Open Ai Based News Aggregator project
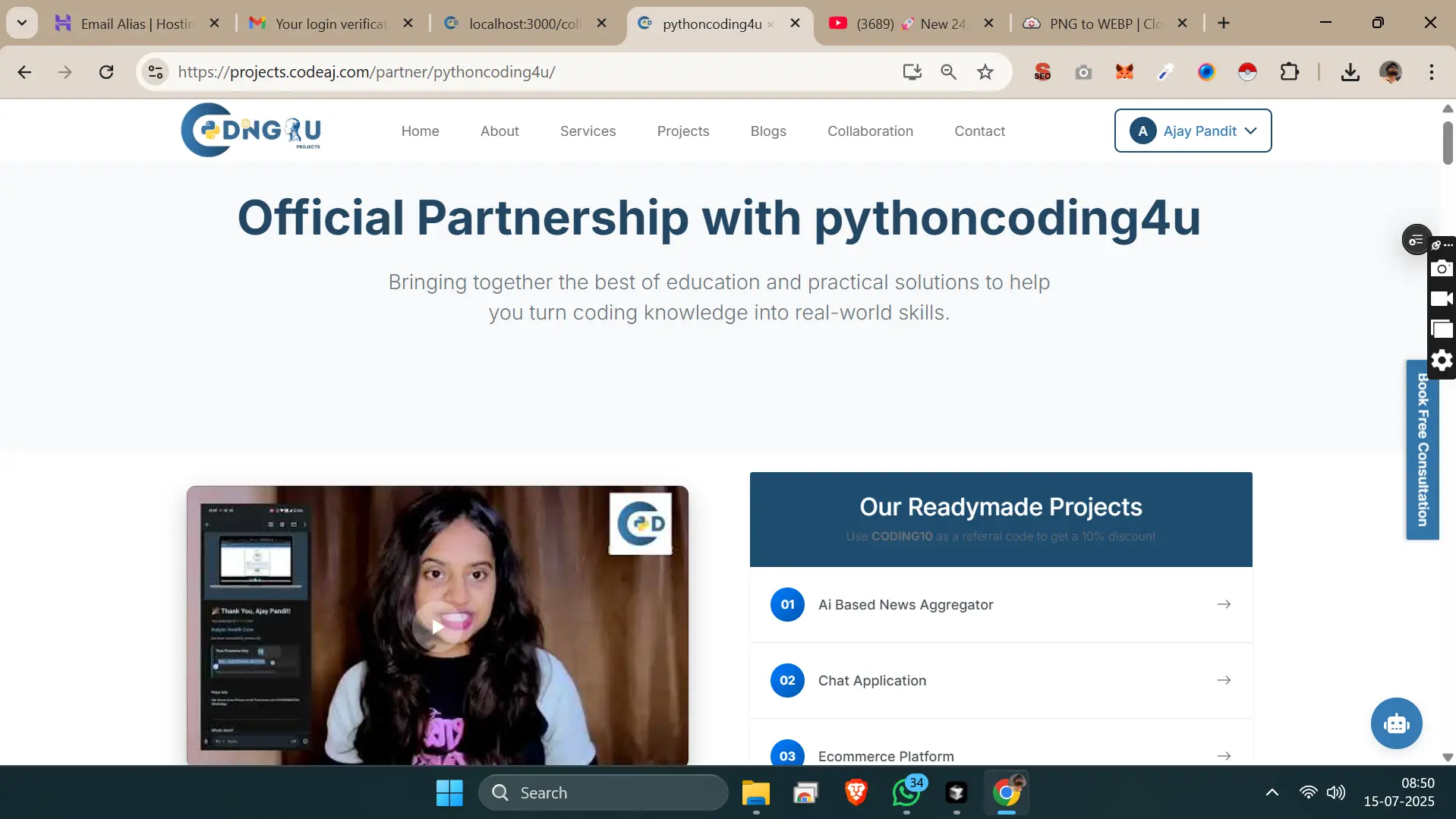The width and height of the screenshot is (1456, 819). pyautogui.click(x=1001, y=605)
